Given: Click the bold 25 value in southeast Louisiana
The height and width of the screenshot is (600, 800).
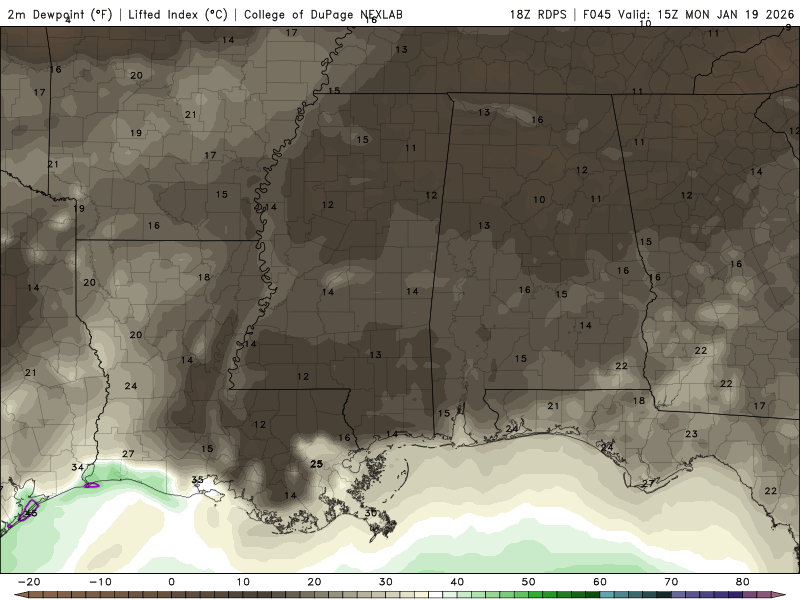Looking at the screenshot, I should click(316, 464).
